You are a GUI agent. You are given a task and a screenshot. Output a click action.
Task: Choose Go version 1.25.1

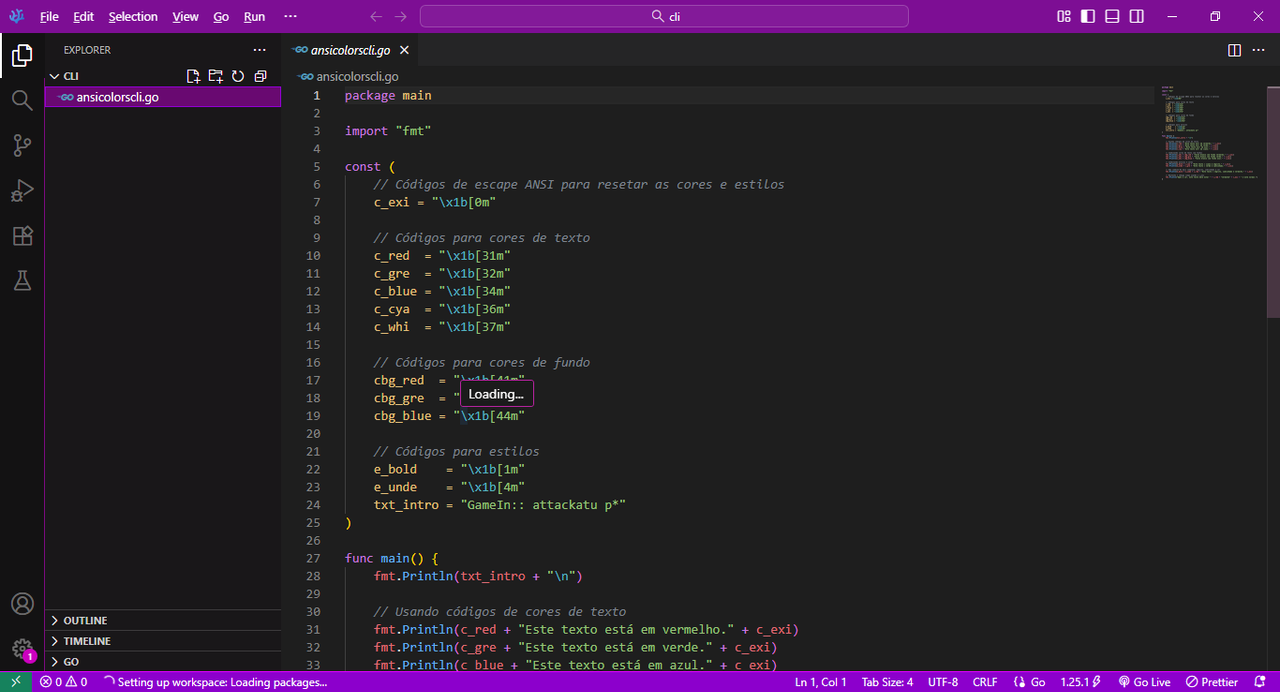click(1080, 682)
